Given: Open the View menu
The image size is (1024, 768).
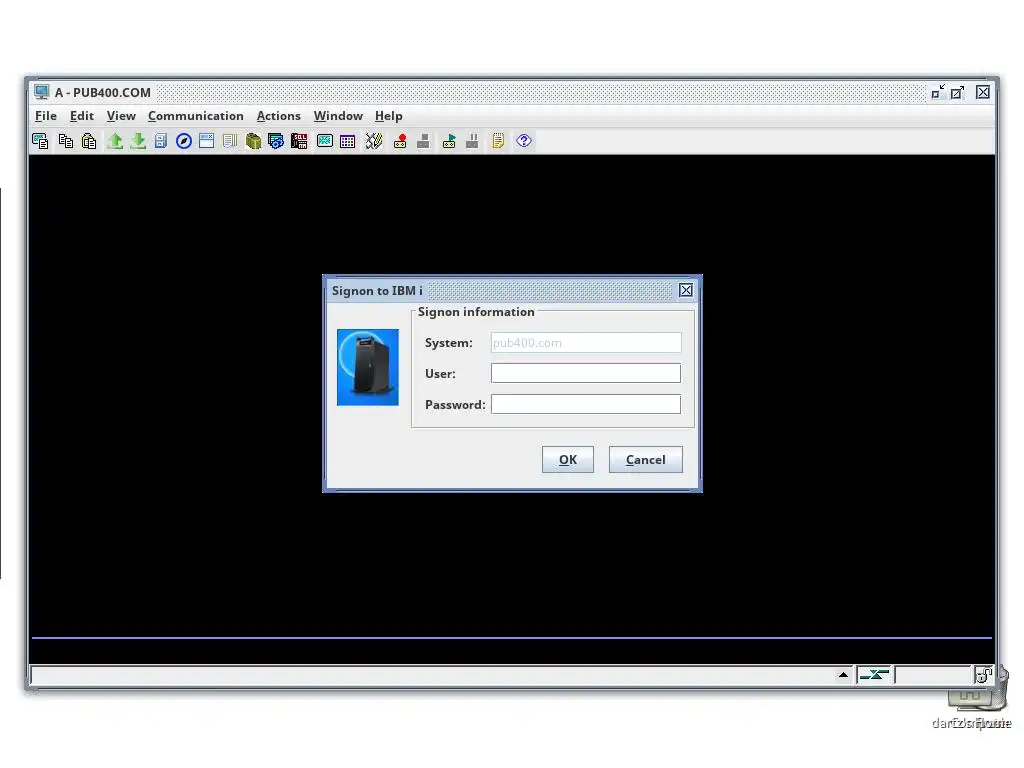Looking at the screenshot, I should pyautogui.click(x=121, y=116).
